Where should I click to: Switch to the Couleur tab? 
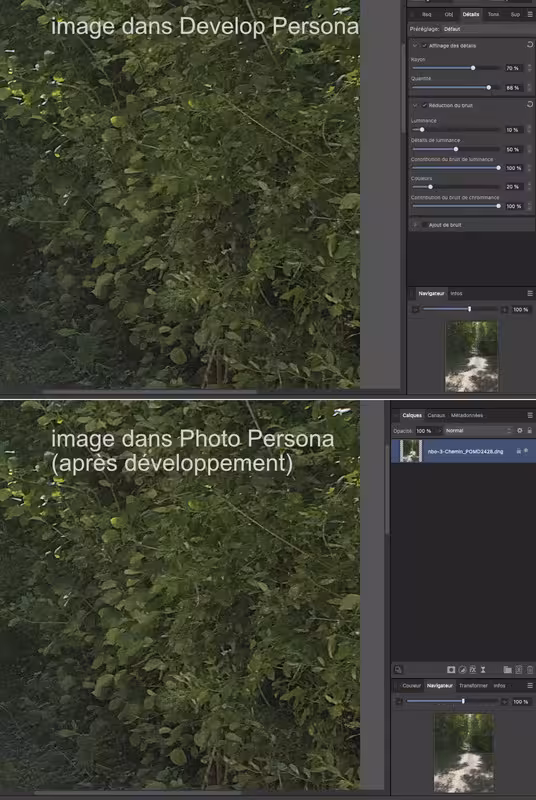click(411, 685)
